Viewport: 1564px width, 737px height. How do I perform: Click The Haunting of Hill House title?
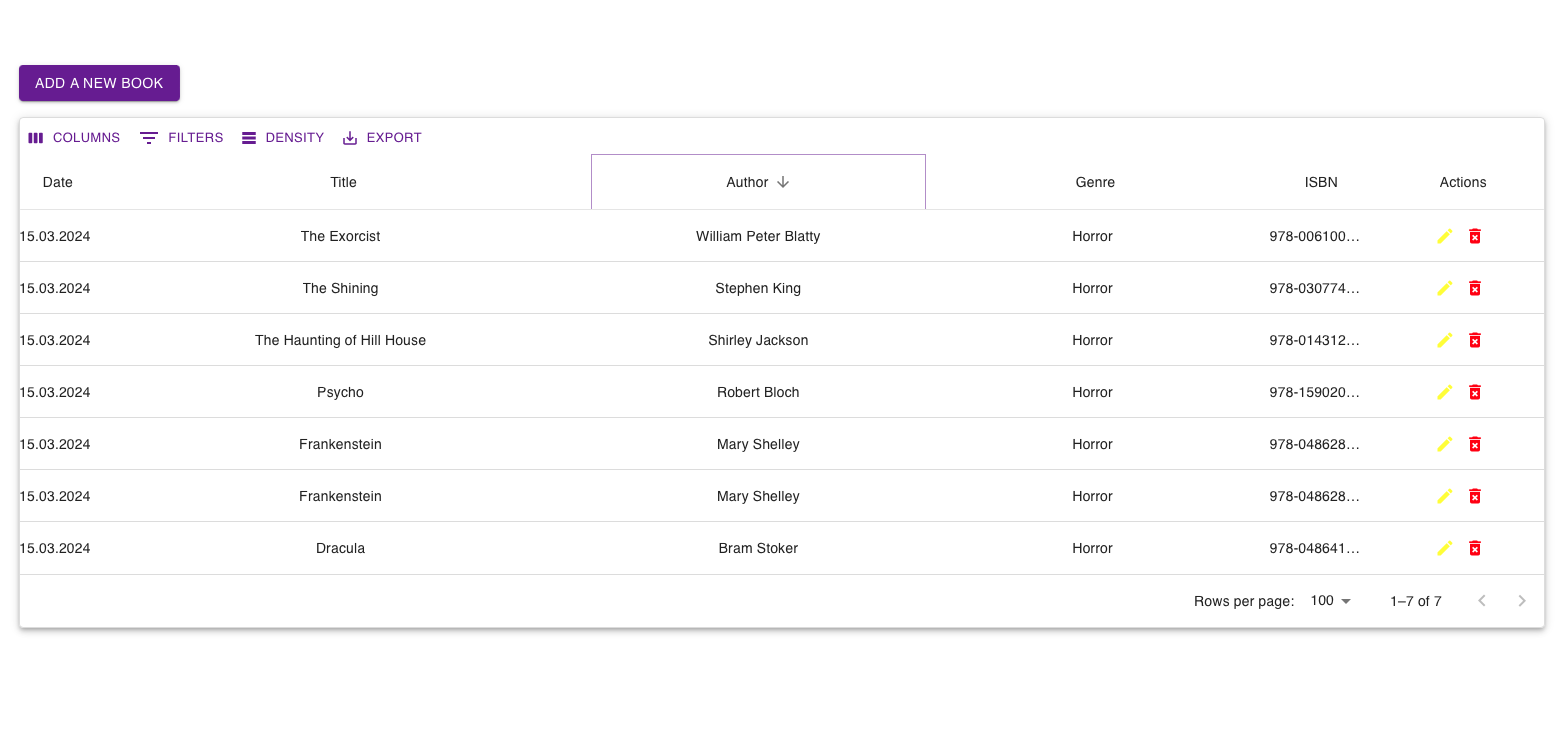[x=340, y=340]
